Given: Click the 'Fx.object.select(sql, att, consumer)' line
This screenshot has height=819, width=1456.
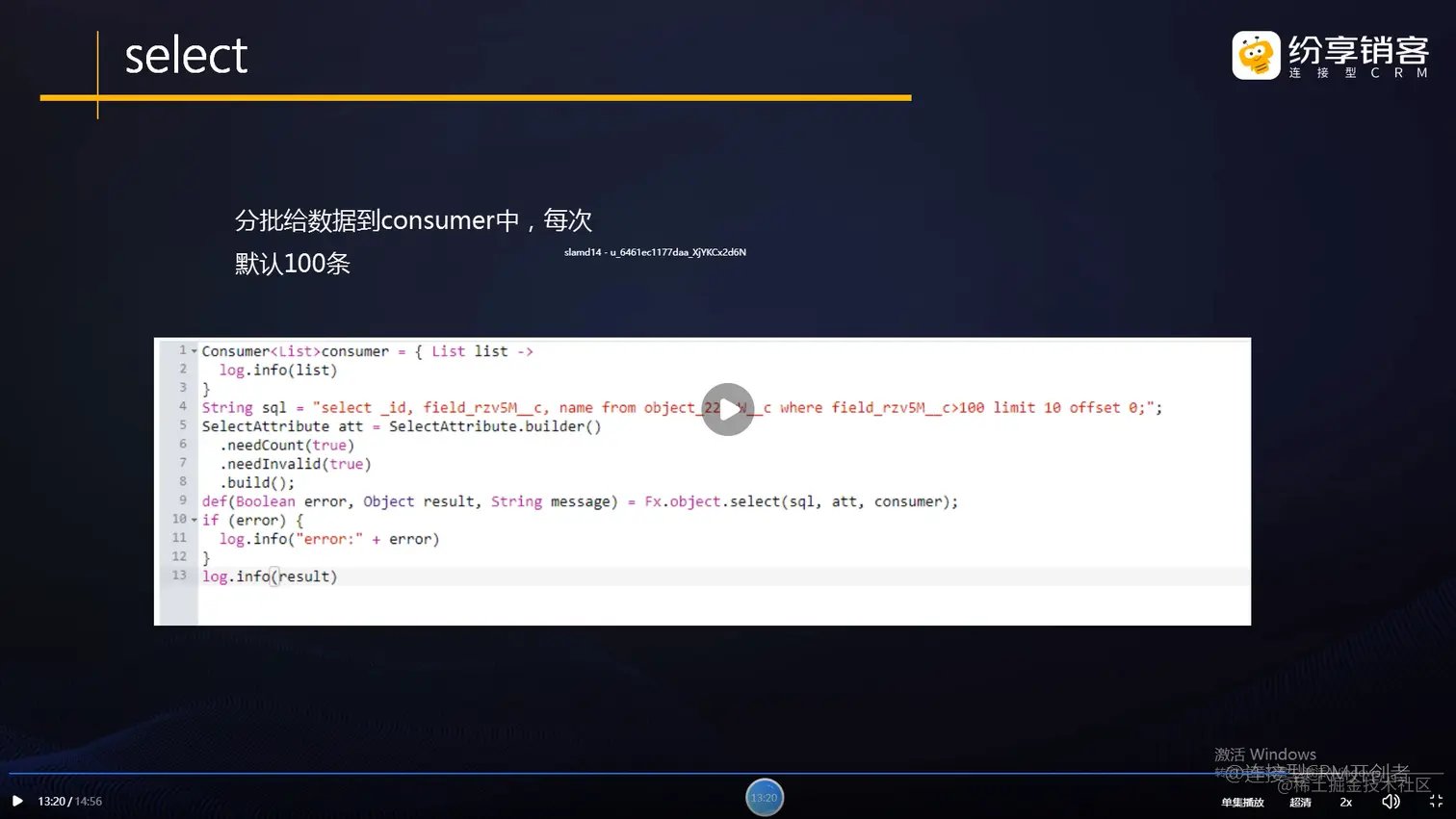Looking at the screenshot, I should pyautogui.click(x=580, y=501).
